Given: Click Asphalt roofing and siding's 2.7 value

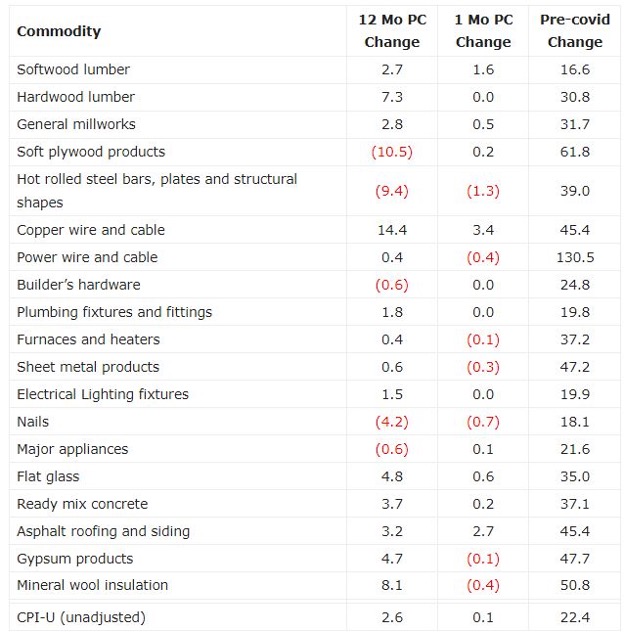Looking at the screenshot, I should (x=483, y=531).
